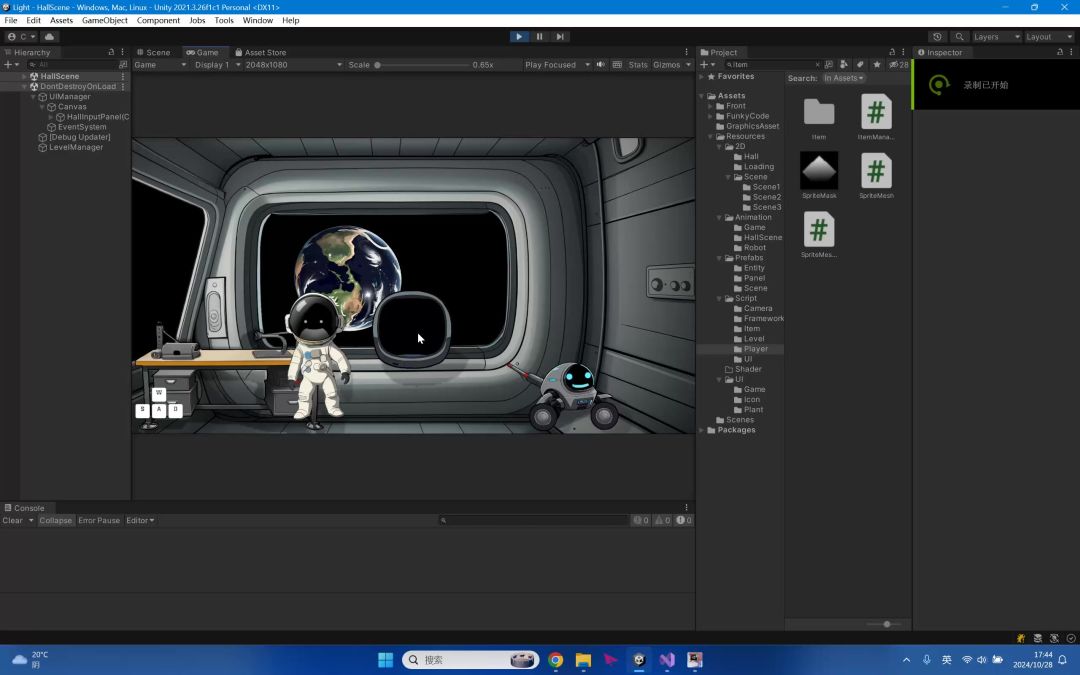Viewport: 1080px width, 675px height.
Task: Open the Layers dropdown
Action: pos(996,37)
